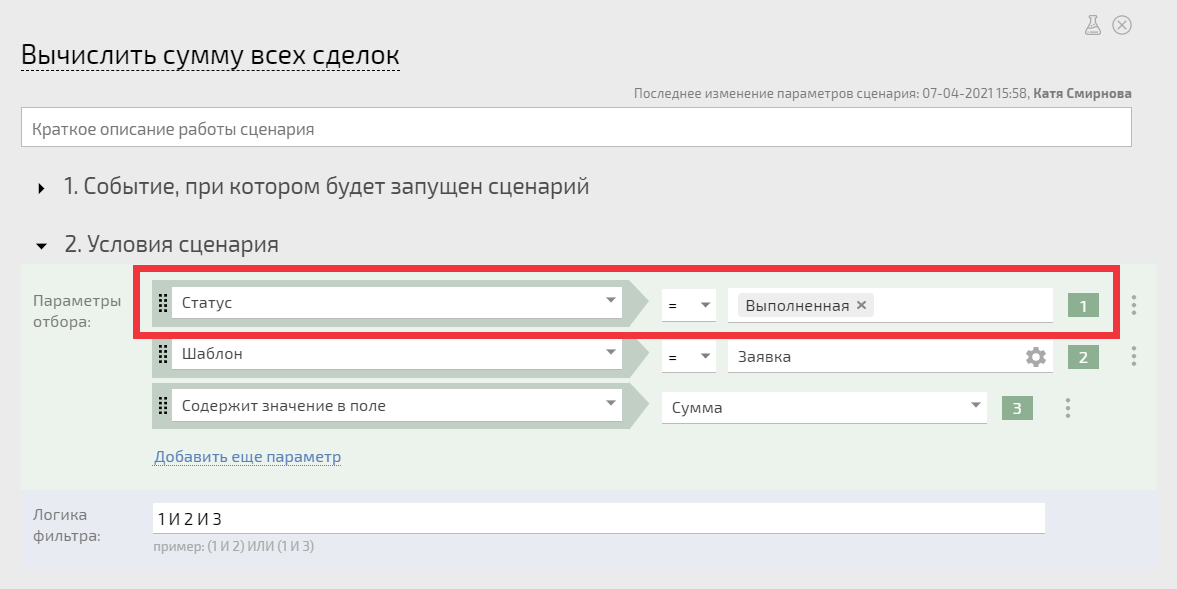Click the Логика фильтра label
The height and width of the screenshot is (589, 1177).
pyautogui.click(x=66, y=525)
